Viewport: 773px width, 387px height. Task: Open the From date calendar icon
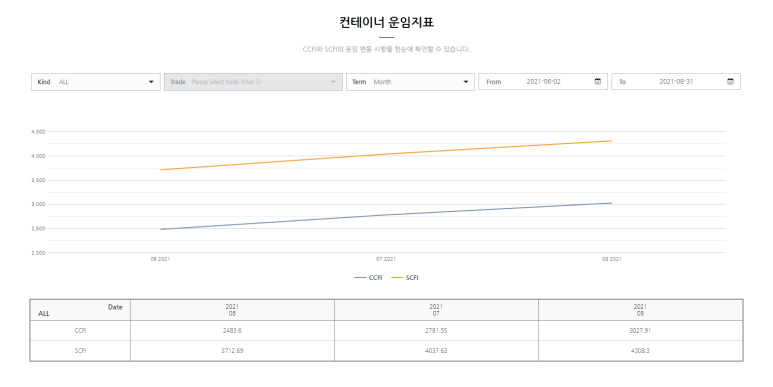pos(597,82)
